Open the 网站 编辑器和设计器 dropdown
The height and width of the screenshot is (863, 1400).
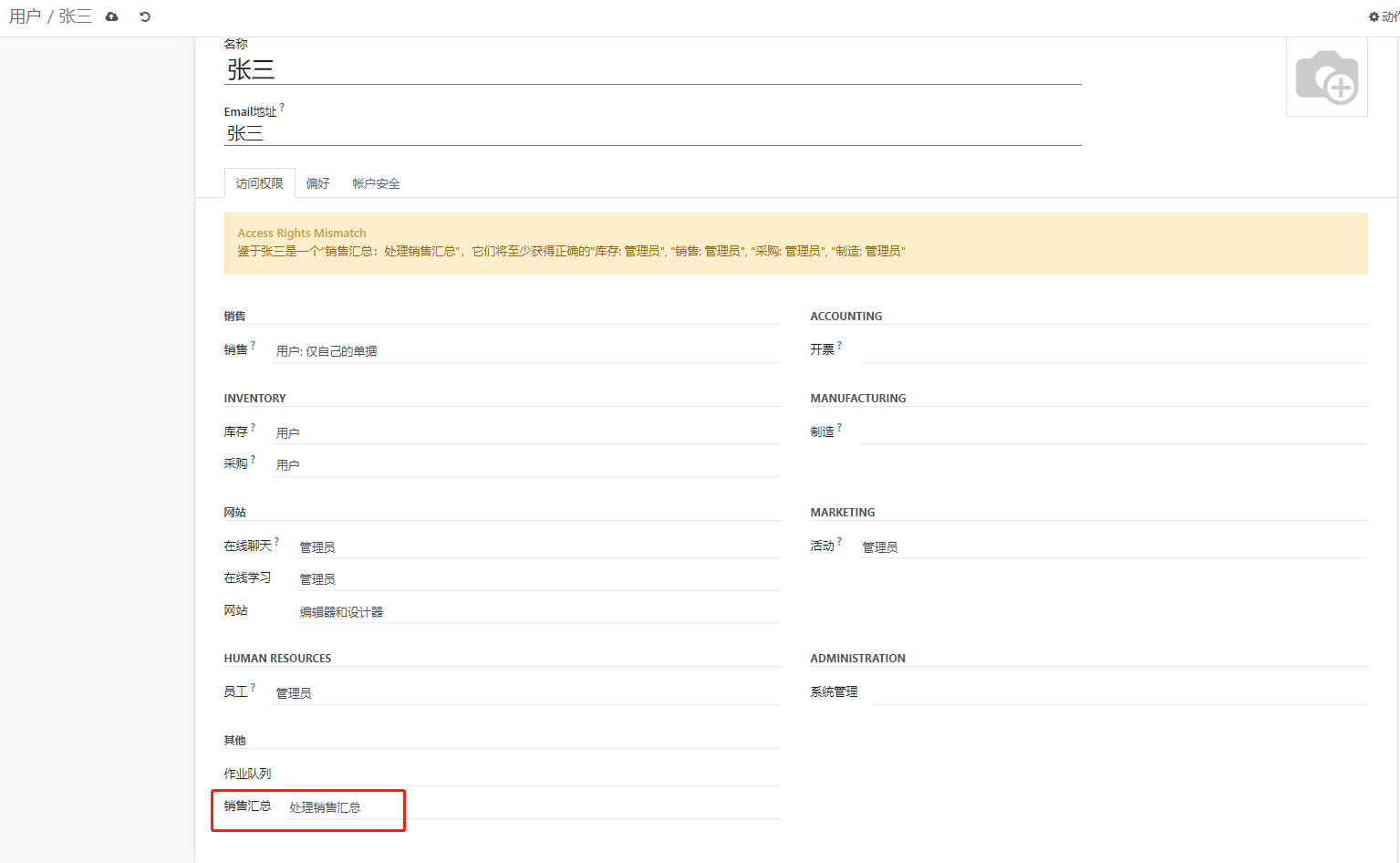point(538,612)
